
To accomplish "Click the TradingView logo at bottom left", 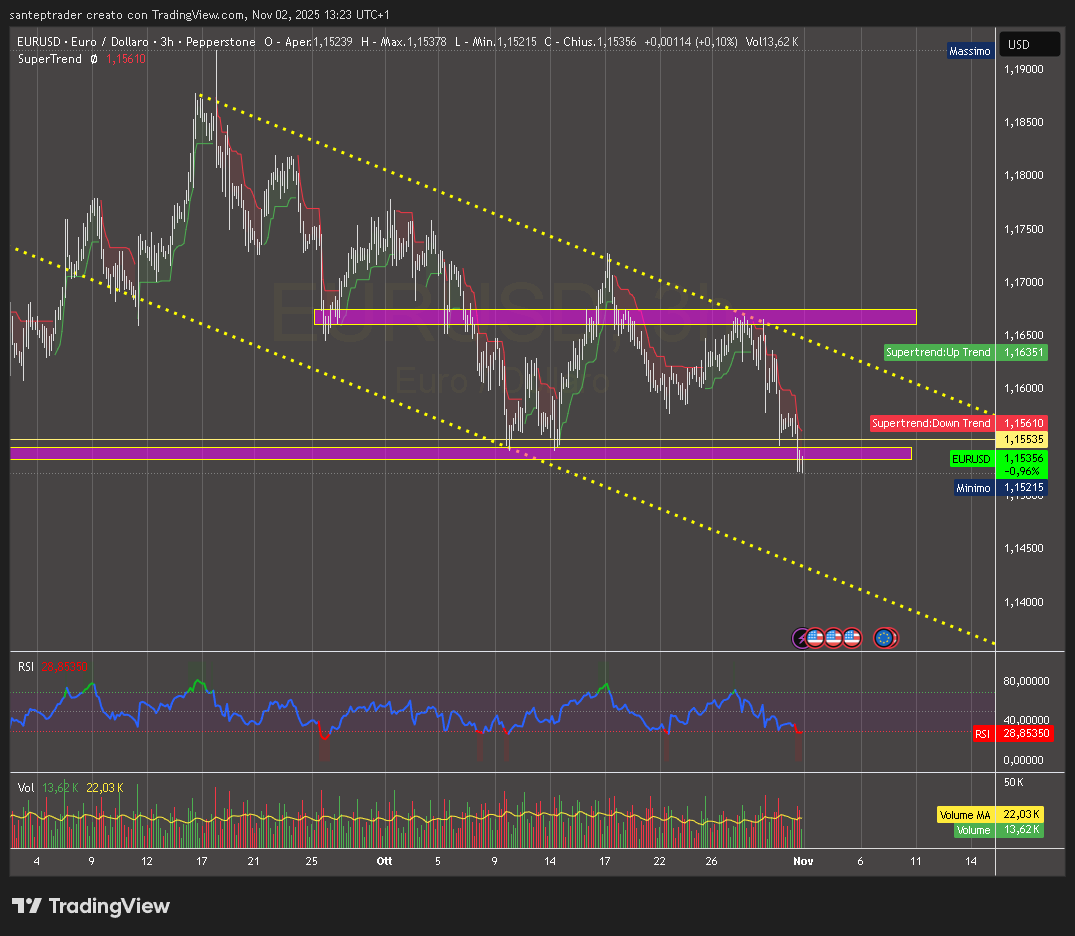I will [90, 906].
